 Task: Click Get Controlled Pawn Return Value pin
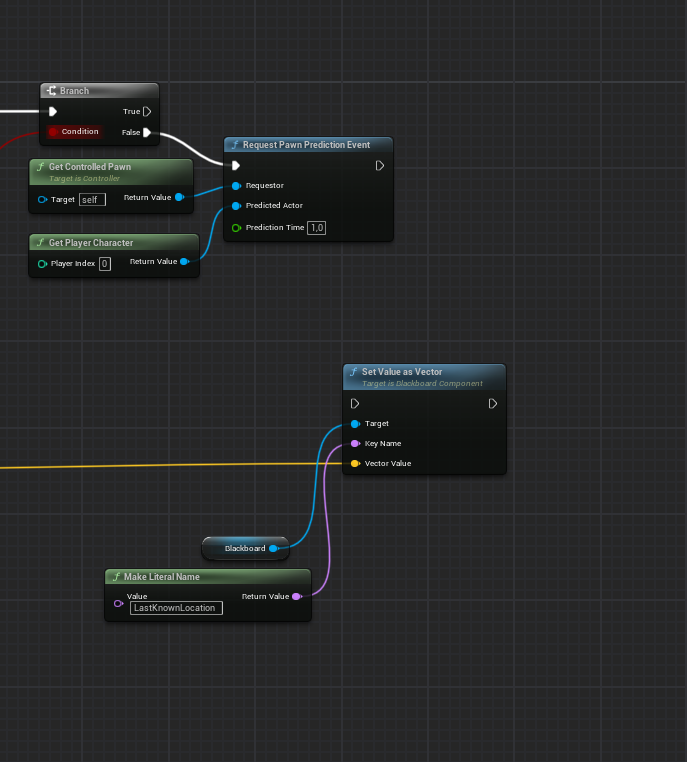179,198
